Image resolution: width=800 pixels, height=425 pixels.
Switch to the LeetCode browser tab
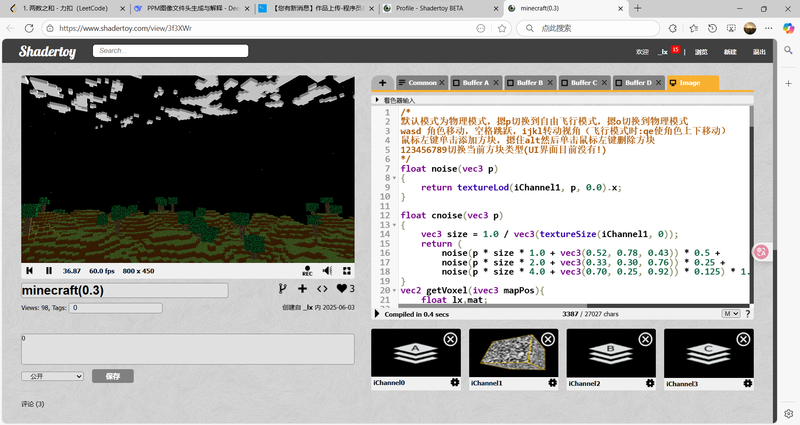[66, 8]
